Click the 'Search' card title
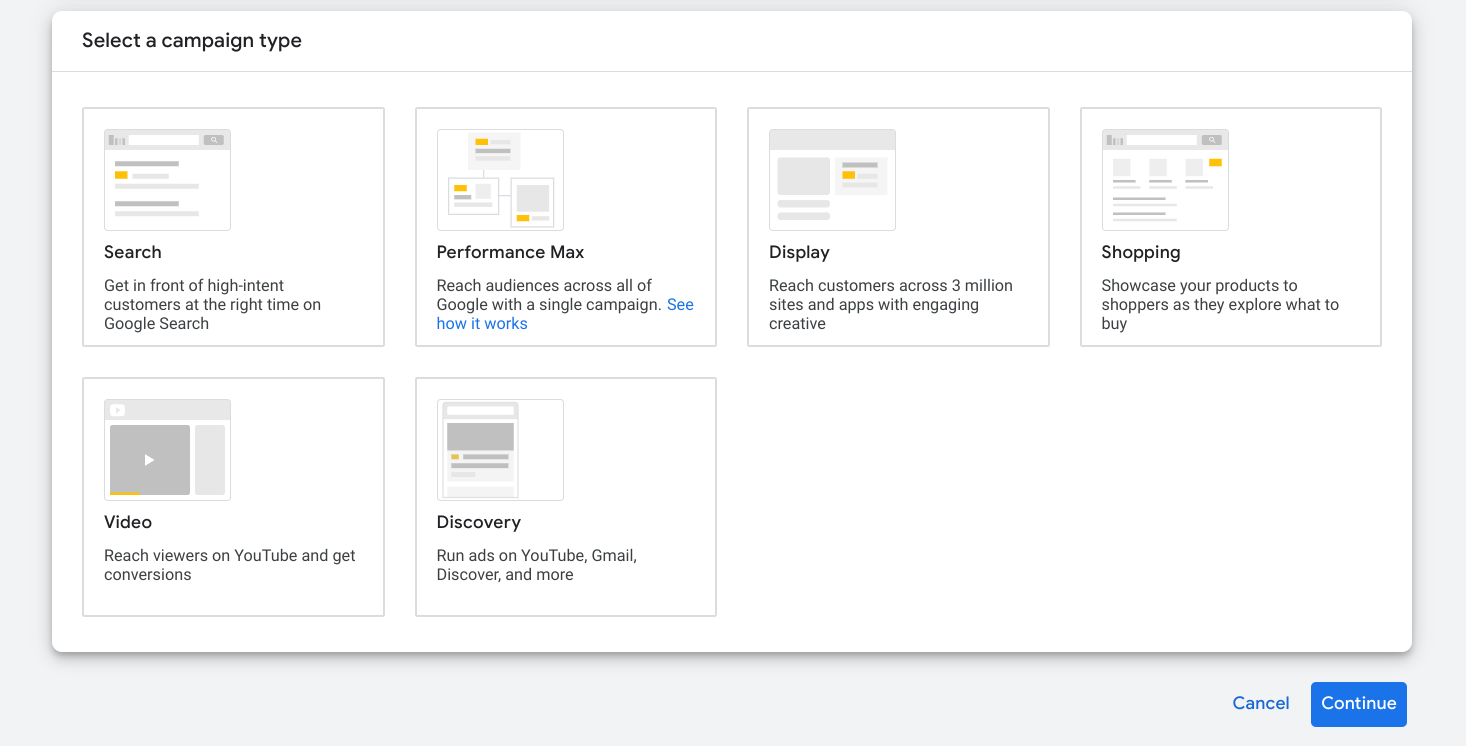 coord(132,252)
